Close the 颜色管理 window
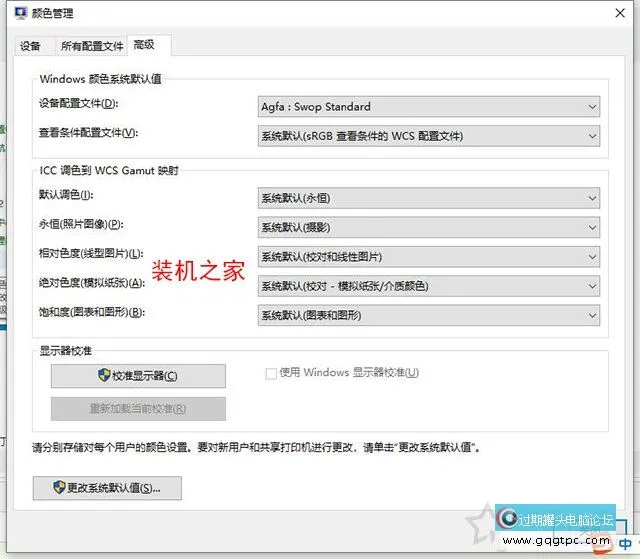The image size is (640, 559). (620, 13)
